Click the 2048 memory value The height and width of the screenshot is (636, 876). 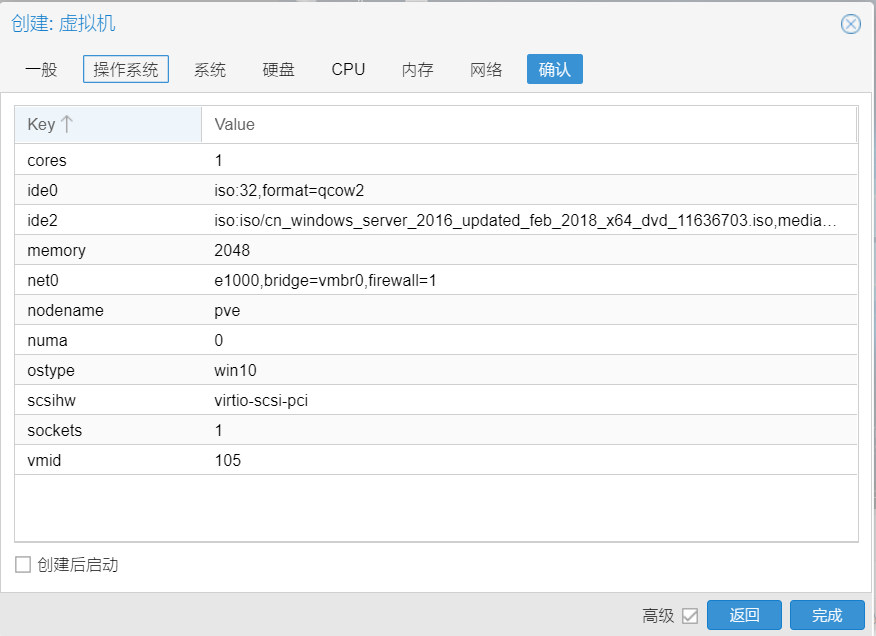click(x=232, y=250)
